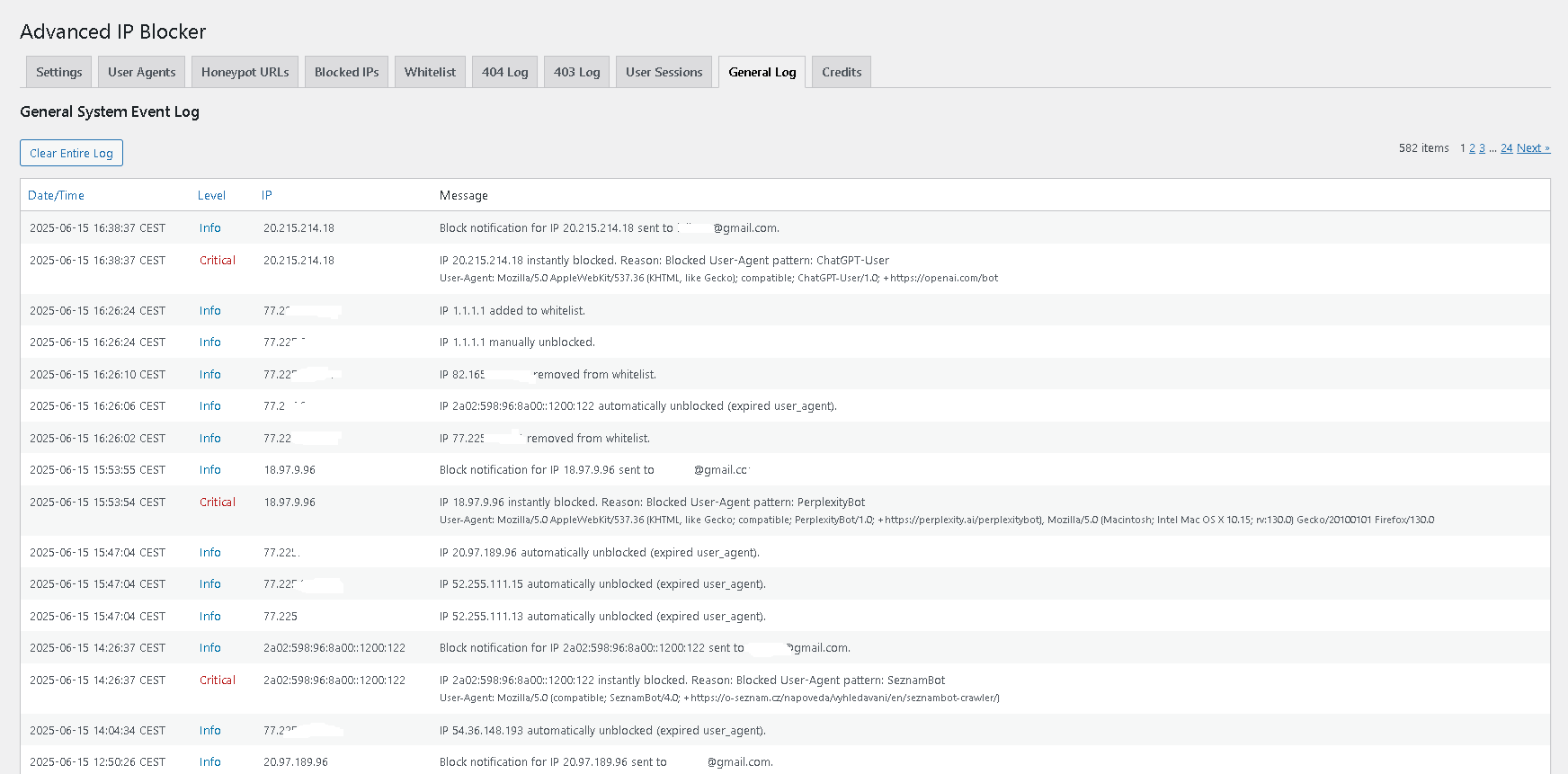
Task: Sort by the IP column header
Action: point(267,195)
